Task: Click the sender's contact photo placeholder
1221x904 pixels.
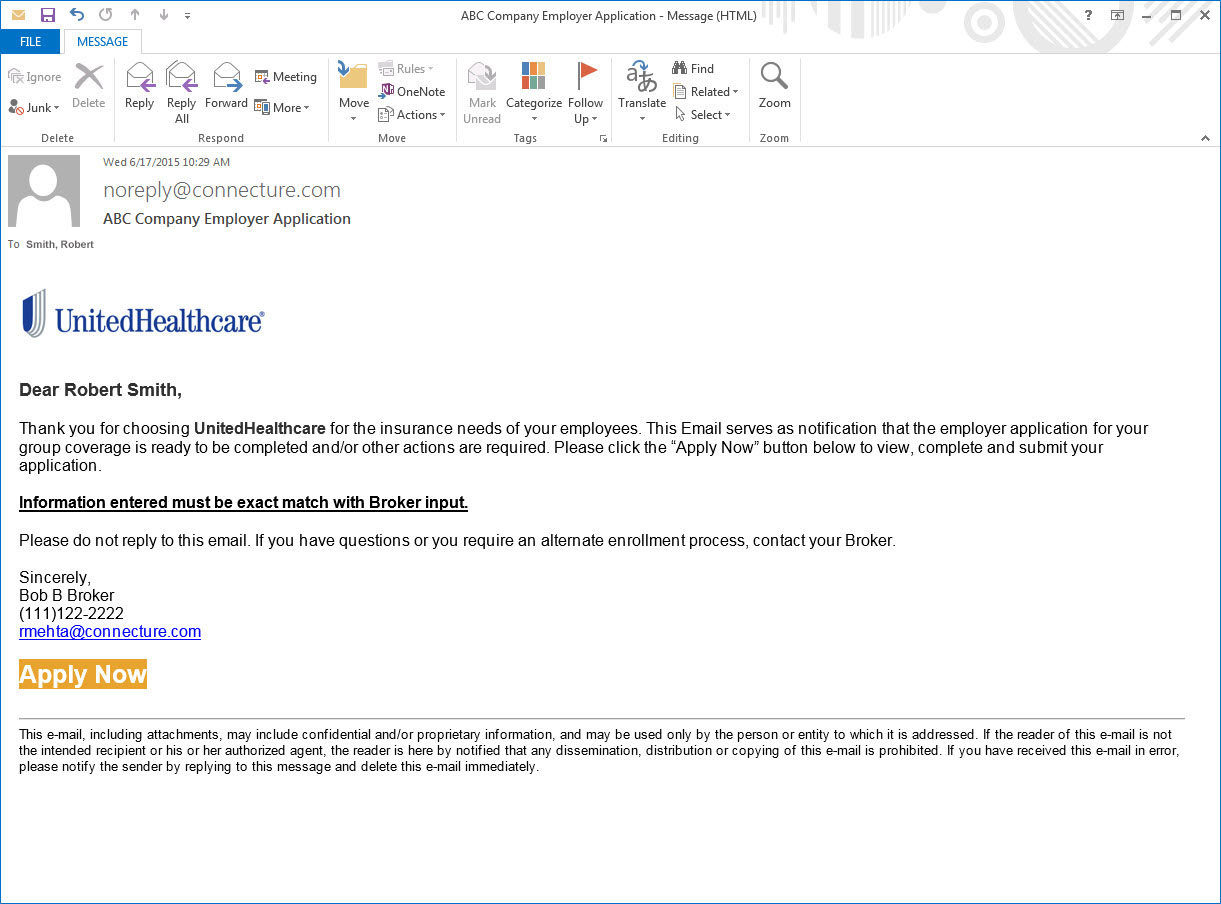Action: [44, 191]
